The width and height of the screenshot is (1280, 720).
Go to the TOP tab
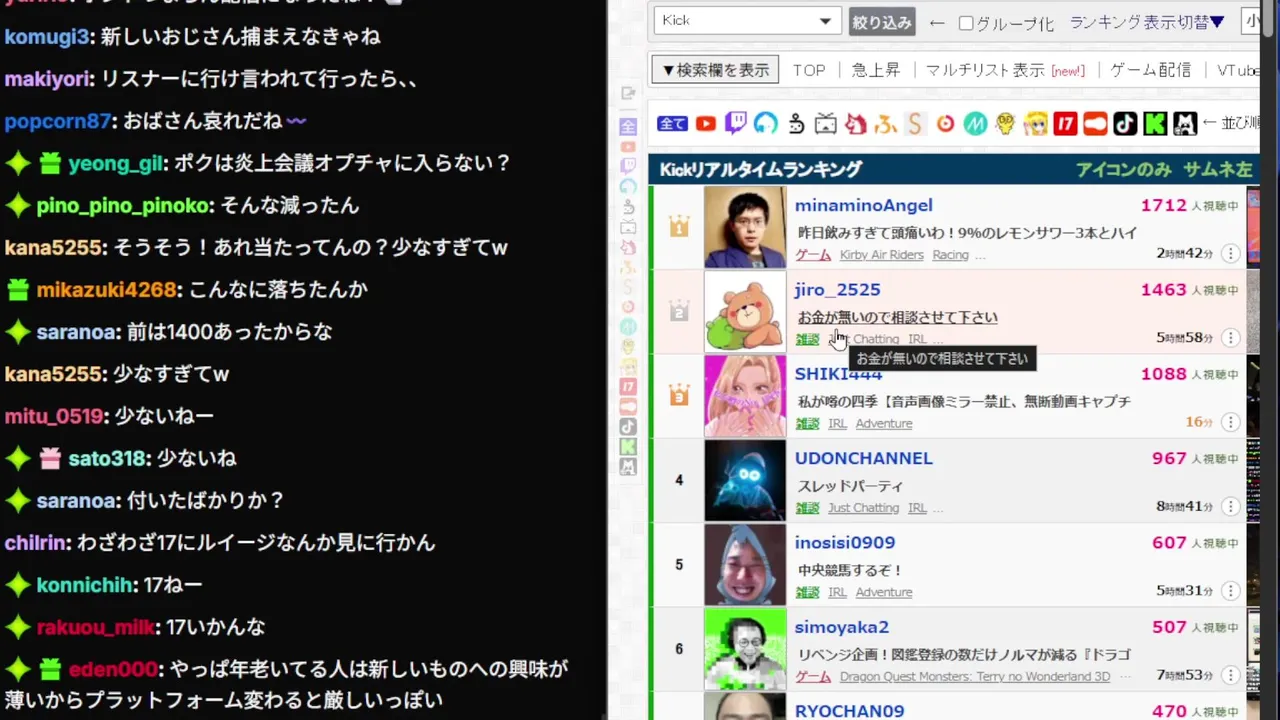tap(809, 70)
